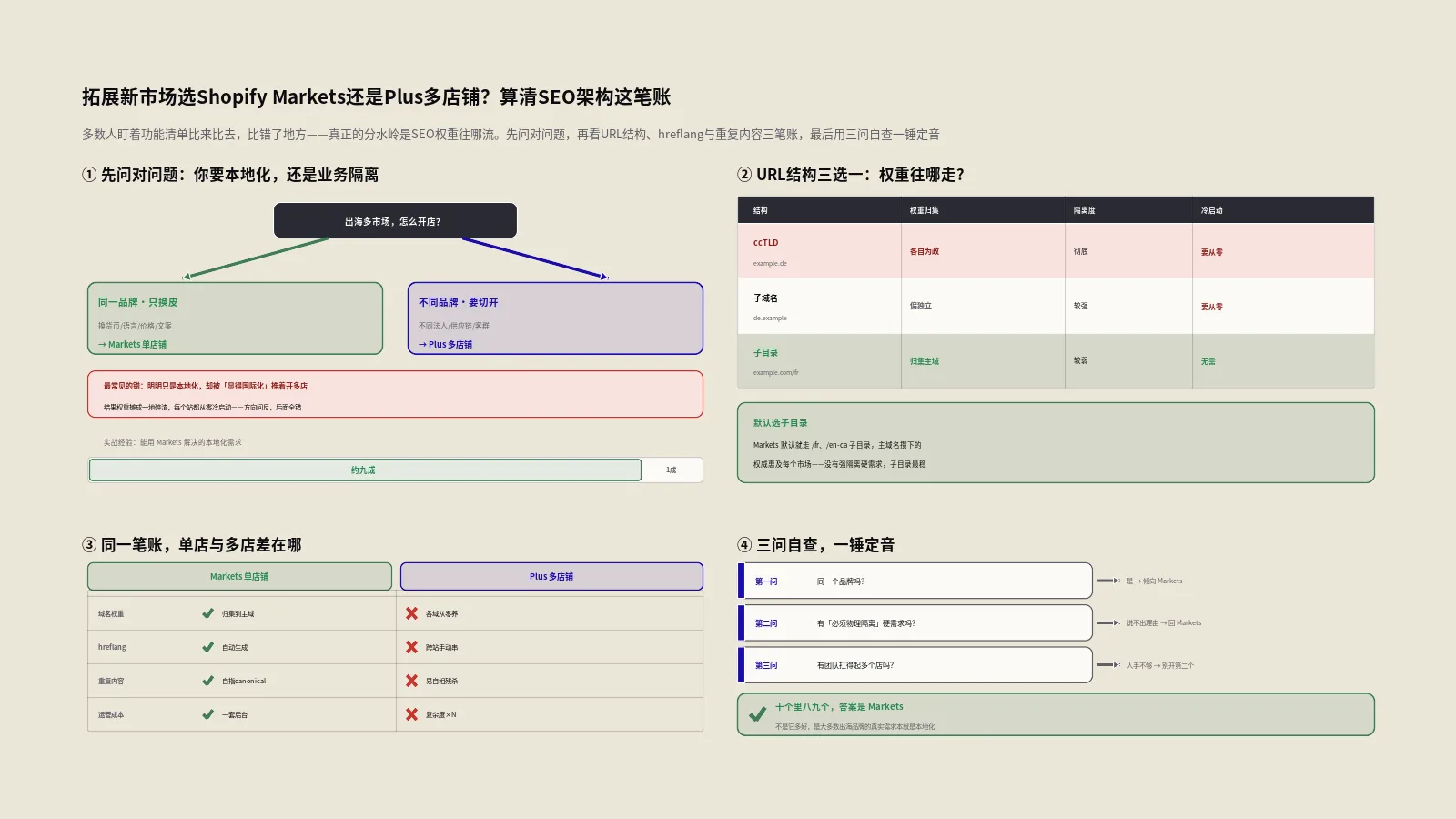Click the answer 说不出理由 → 回 Markets
Viewport: 1456px width, 819px height.
tap(1164, 623)
